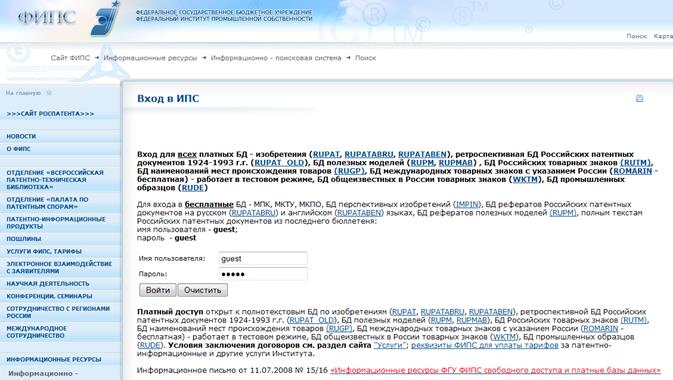Click the Пароль password field
Viewport: 673px width, 380px height.
pyautogui.click(x=263, y=274)
